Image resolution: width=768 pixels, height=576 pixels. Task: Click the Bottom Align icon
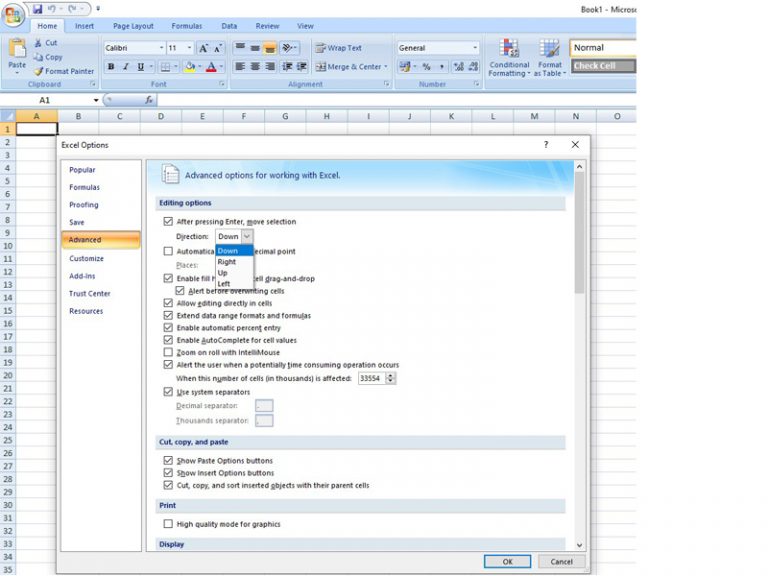click(269, 48)
